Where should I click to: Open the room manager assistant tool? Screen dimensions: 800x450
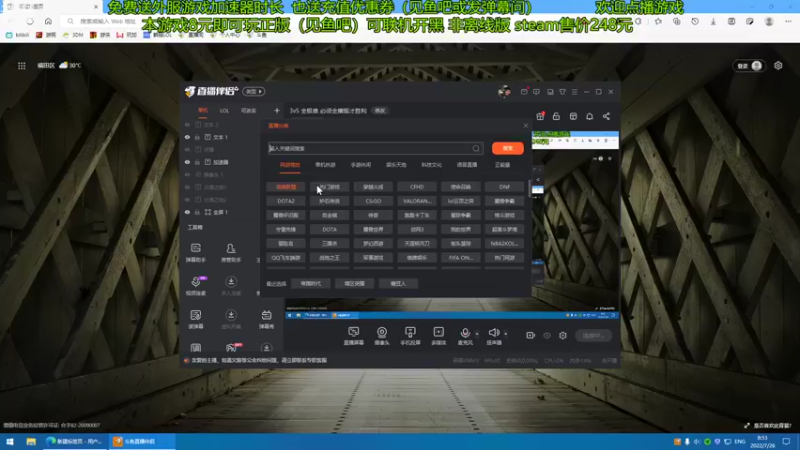point(231,252)
